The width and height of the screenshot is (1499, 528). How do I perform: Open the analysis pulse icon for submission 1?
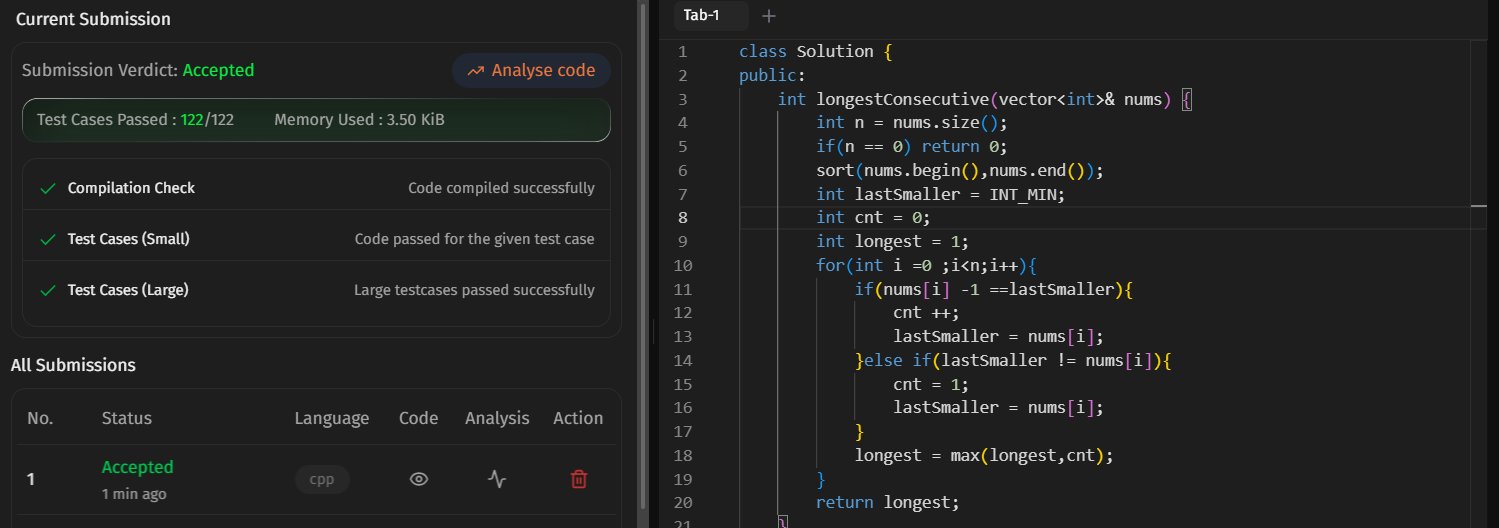(497, 479)
